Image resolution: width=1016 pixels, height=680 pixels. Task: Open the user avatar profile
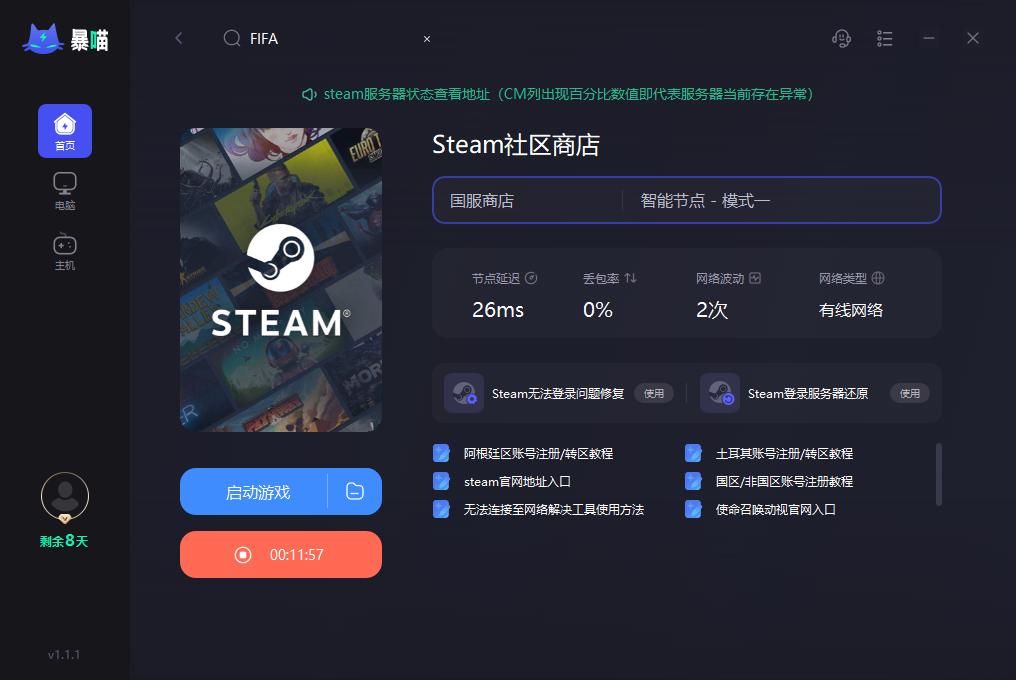point(65,497)
